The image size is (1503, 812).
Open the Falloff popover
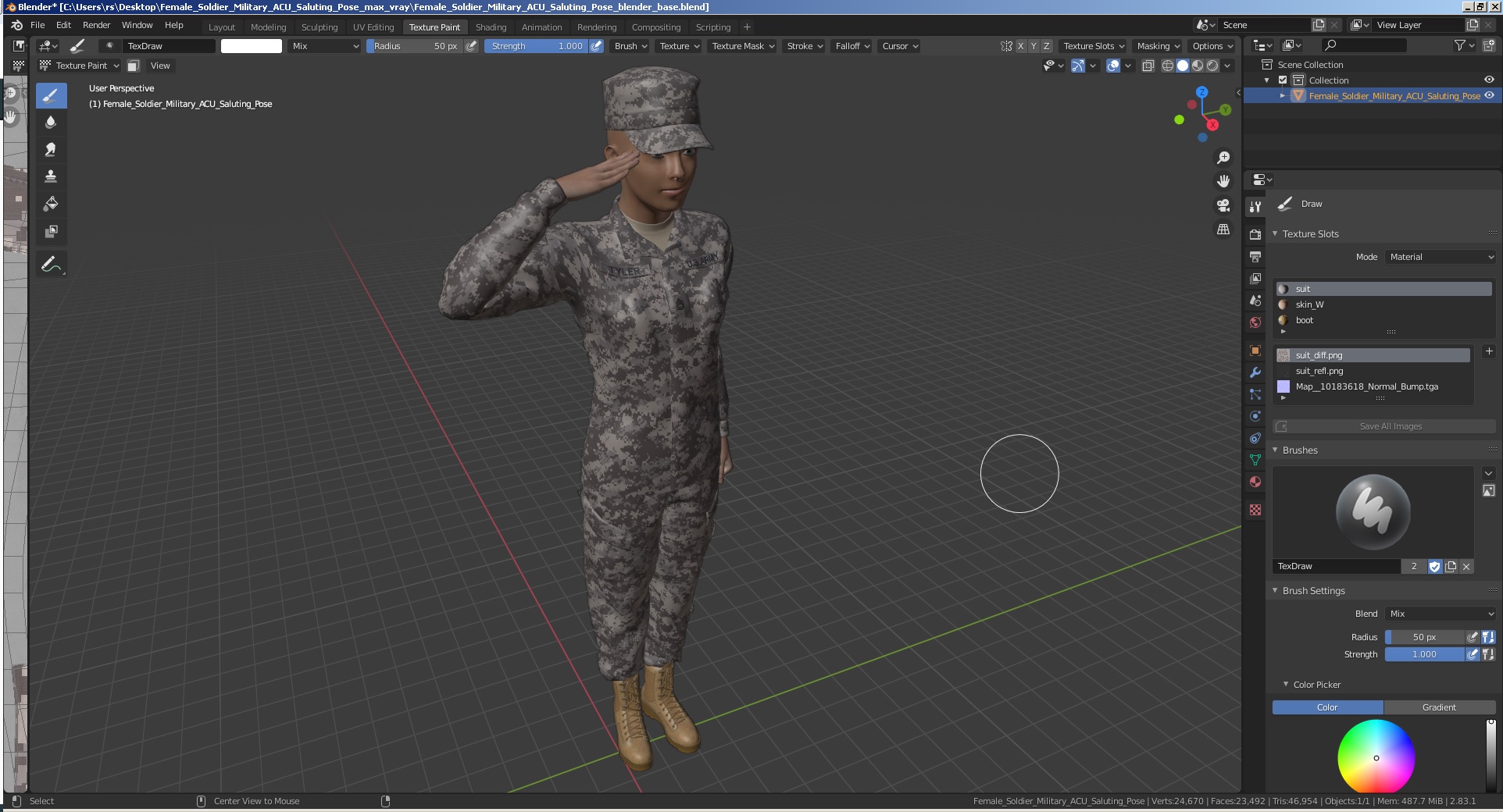coord(852,46)
